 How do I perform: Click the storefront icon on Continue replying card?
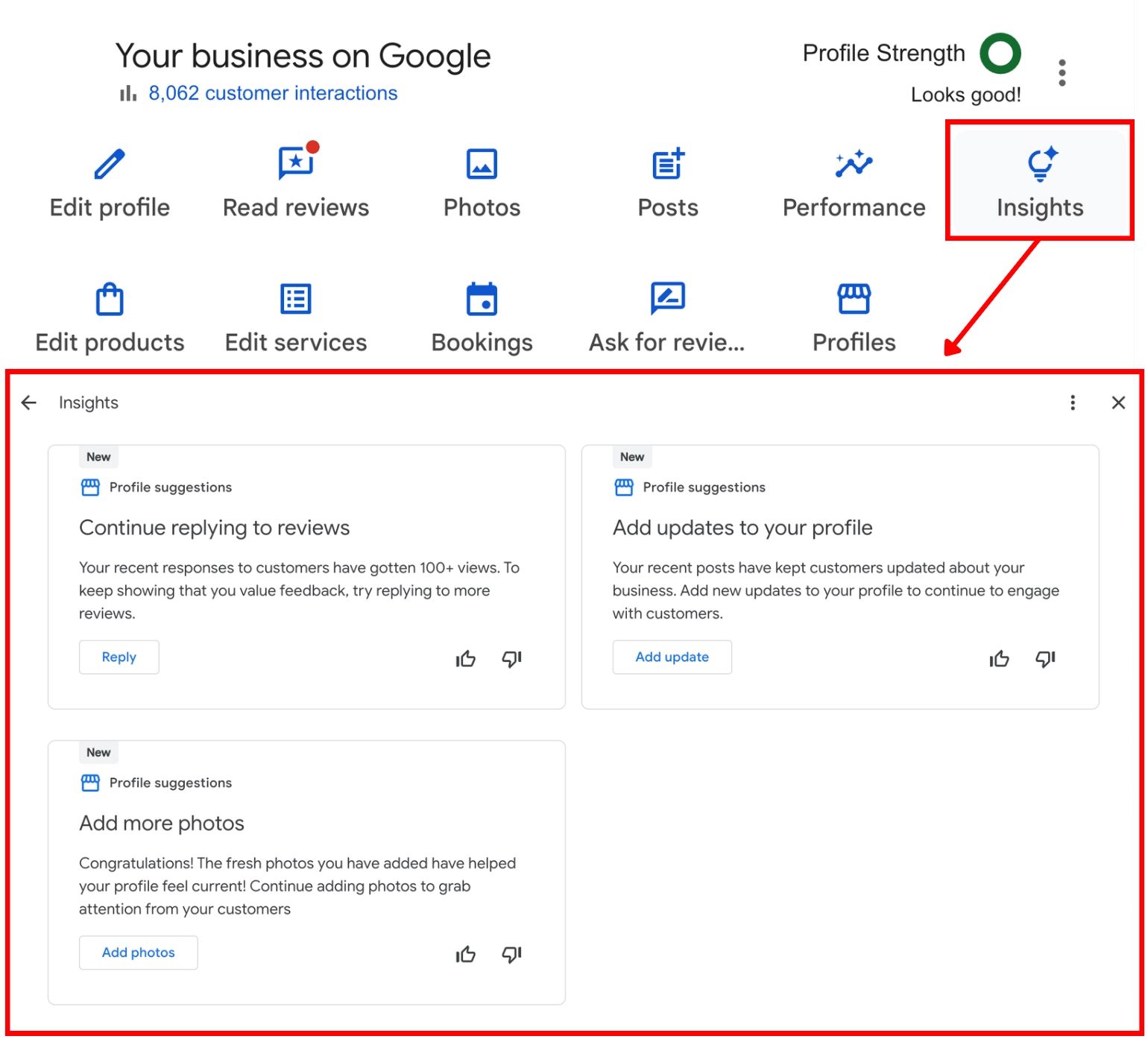(x=90, y=488)
